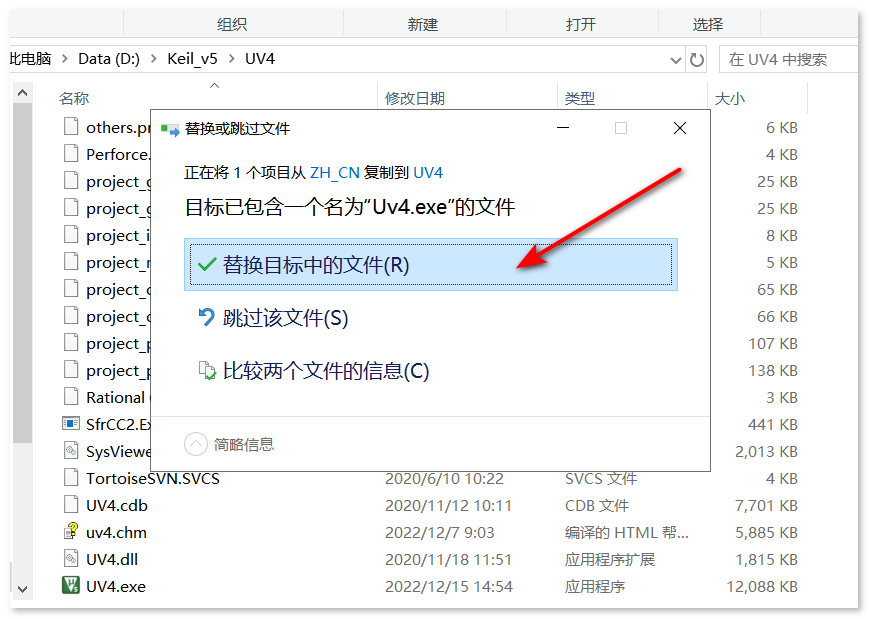Open the address bar history dropdown
This screenshot has width=869, height=619.
point(676,59)
